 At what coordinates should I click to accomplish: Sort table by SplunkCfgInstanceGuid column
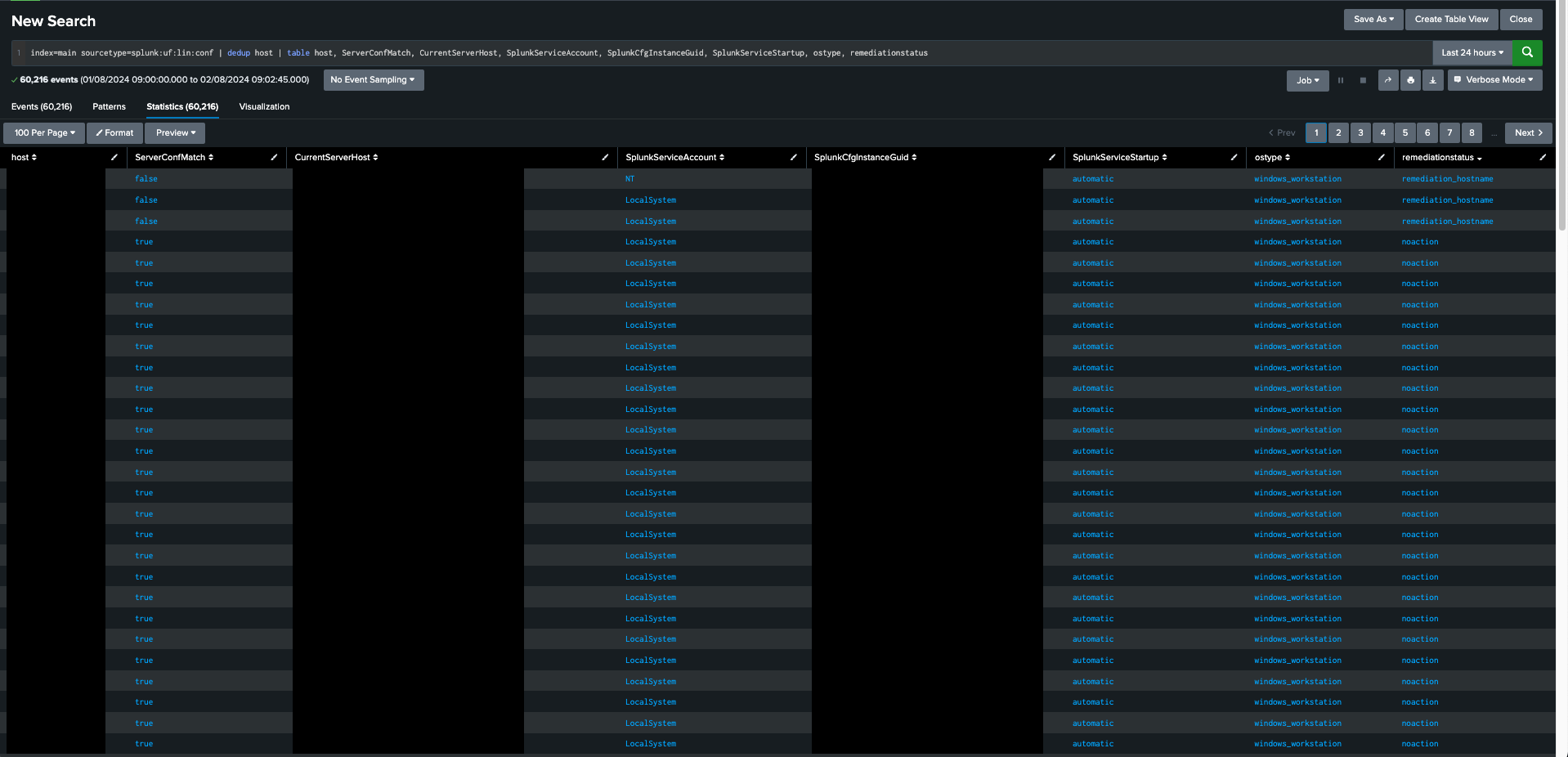pyautogui.click(x=865, y=157)
